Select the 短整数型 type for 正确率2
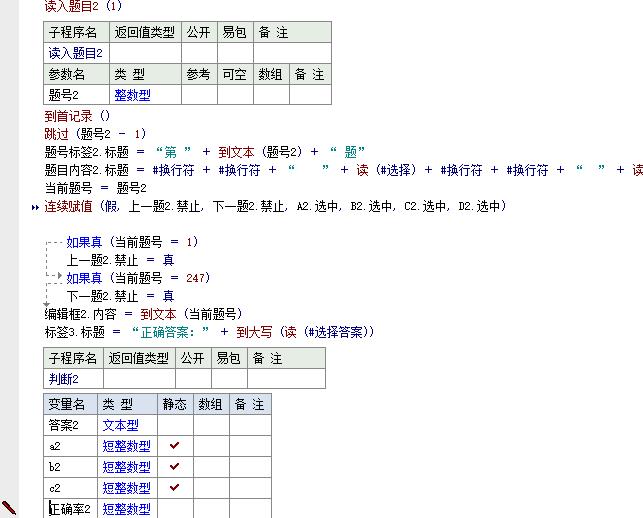Screen dimensions: 643x518 click(x=126, y=509)
